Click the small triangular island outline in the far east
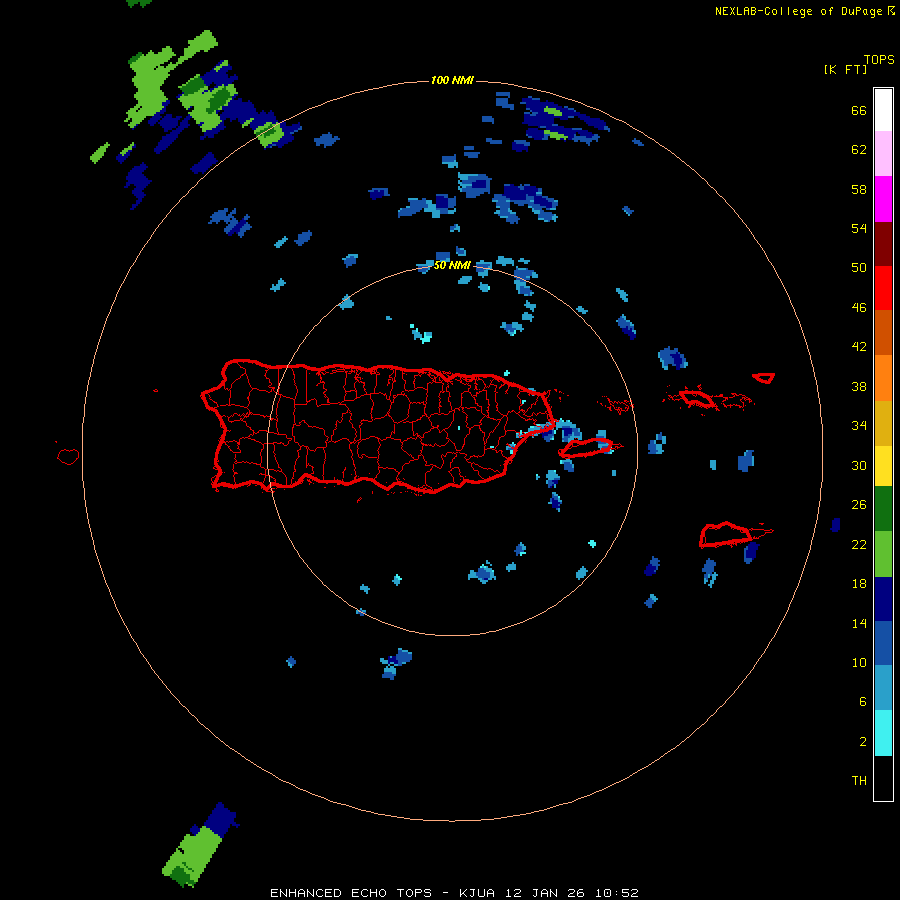This screenshot has height=900, width=900. [764, 378]
